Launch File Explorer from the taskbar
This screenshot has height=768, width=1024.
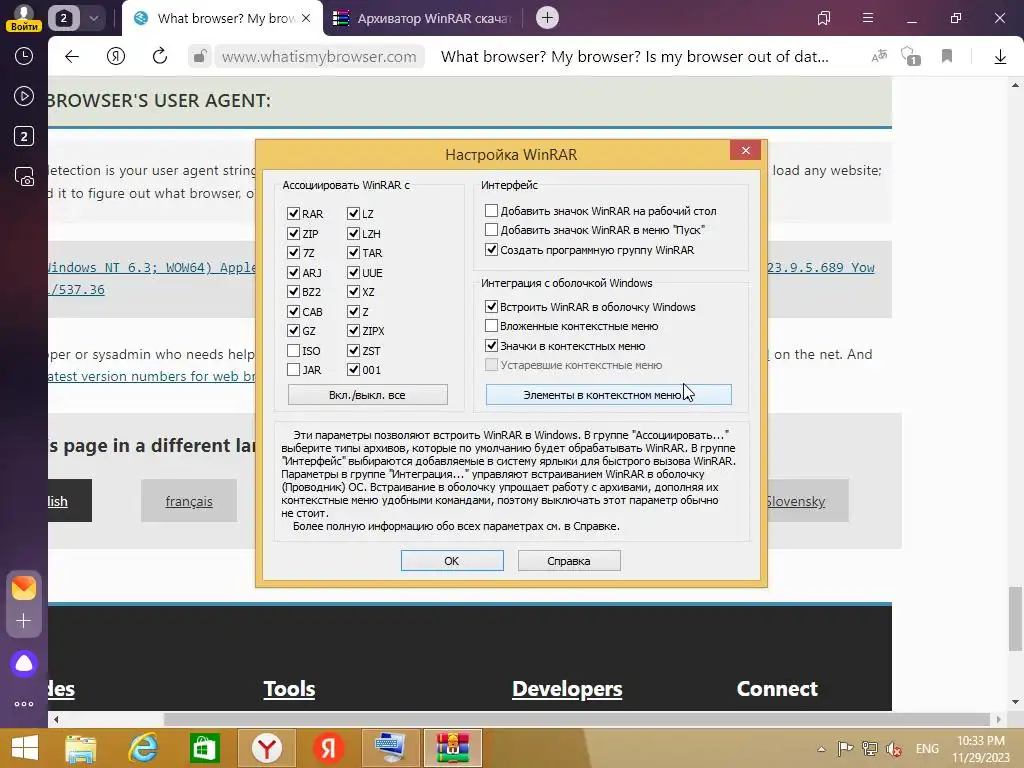coord(80,748)
